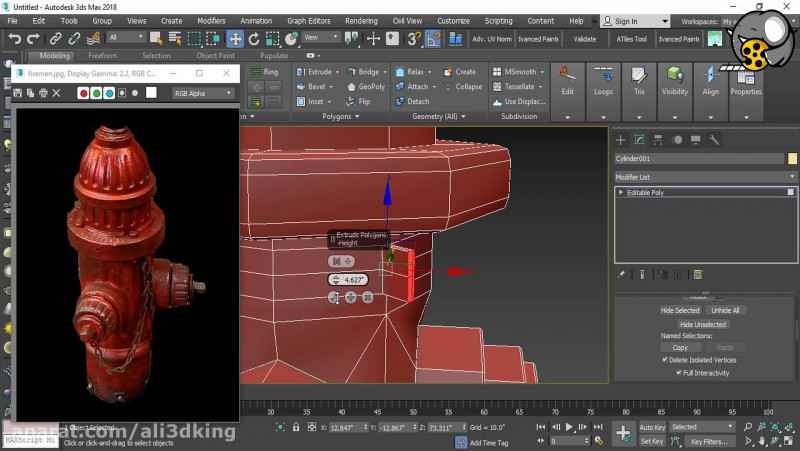Open reference coordinate system View dropdown

click(x=321, y=37)
